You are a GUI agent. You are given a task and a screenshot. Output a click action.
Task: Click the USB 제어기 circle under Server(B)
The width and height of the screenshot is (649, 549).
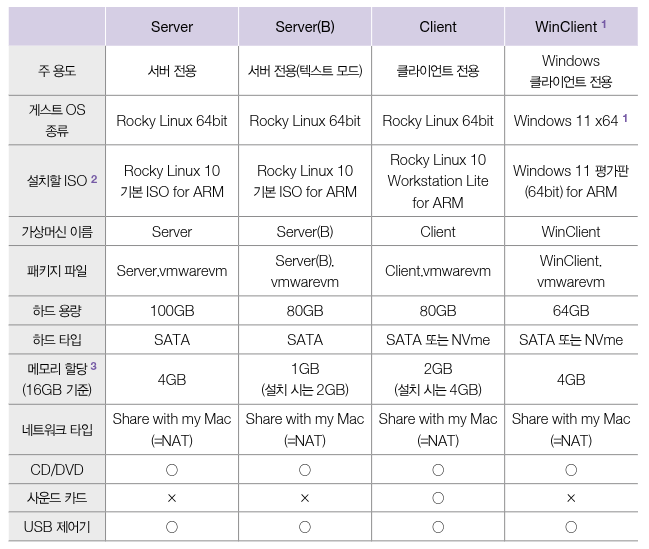tap(305, 527)
